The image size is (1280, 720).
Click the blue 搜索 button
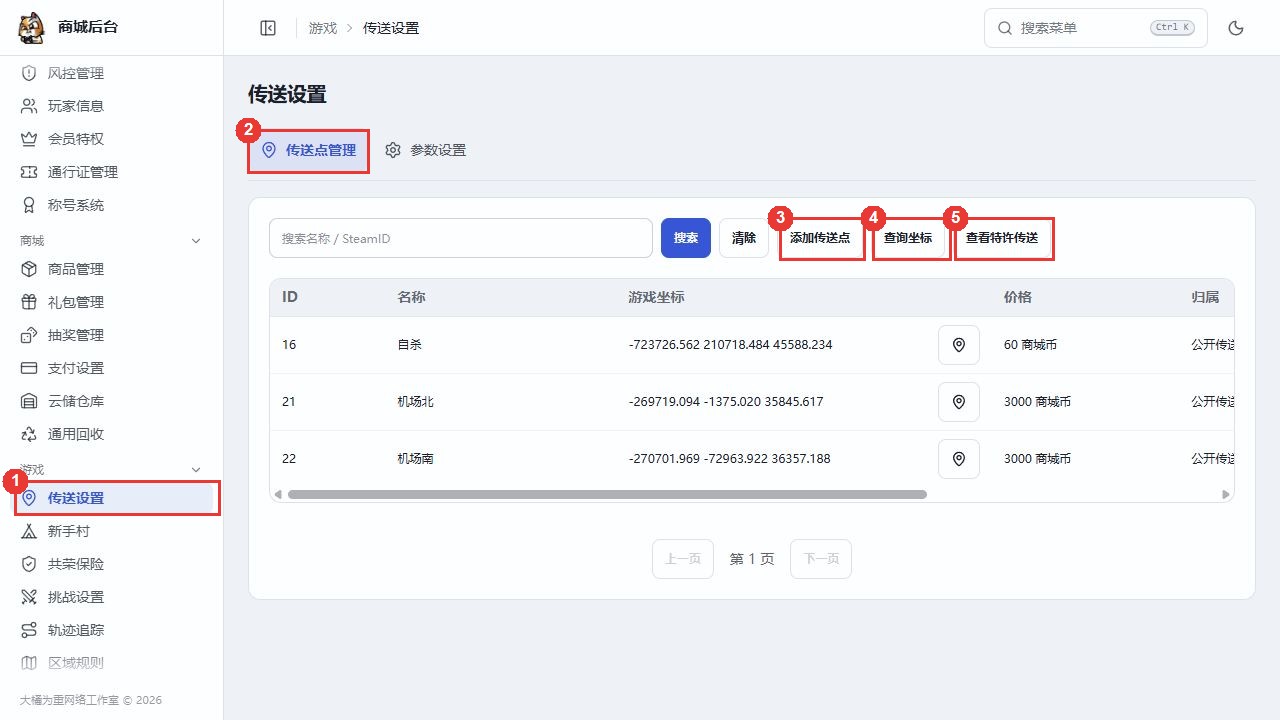coord(686,238)
